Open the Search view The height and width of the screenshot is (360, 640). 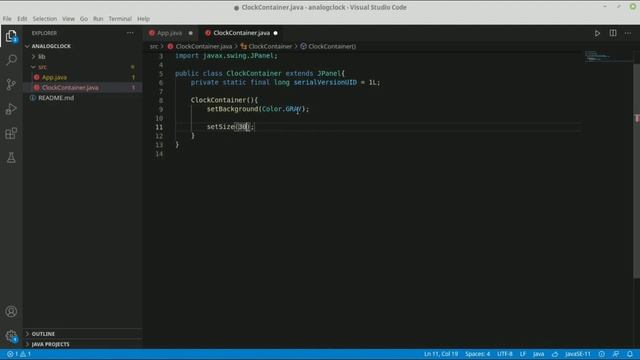coord(11,60)
